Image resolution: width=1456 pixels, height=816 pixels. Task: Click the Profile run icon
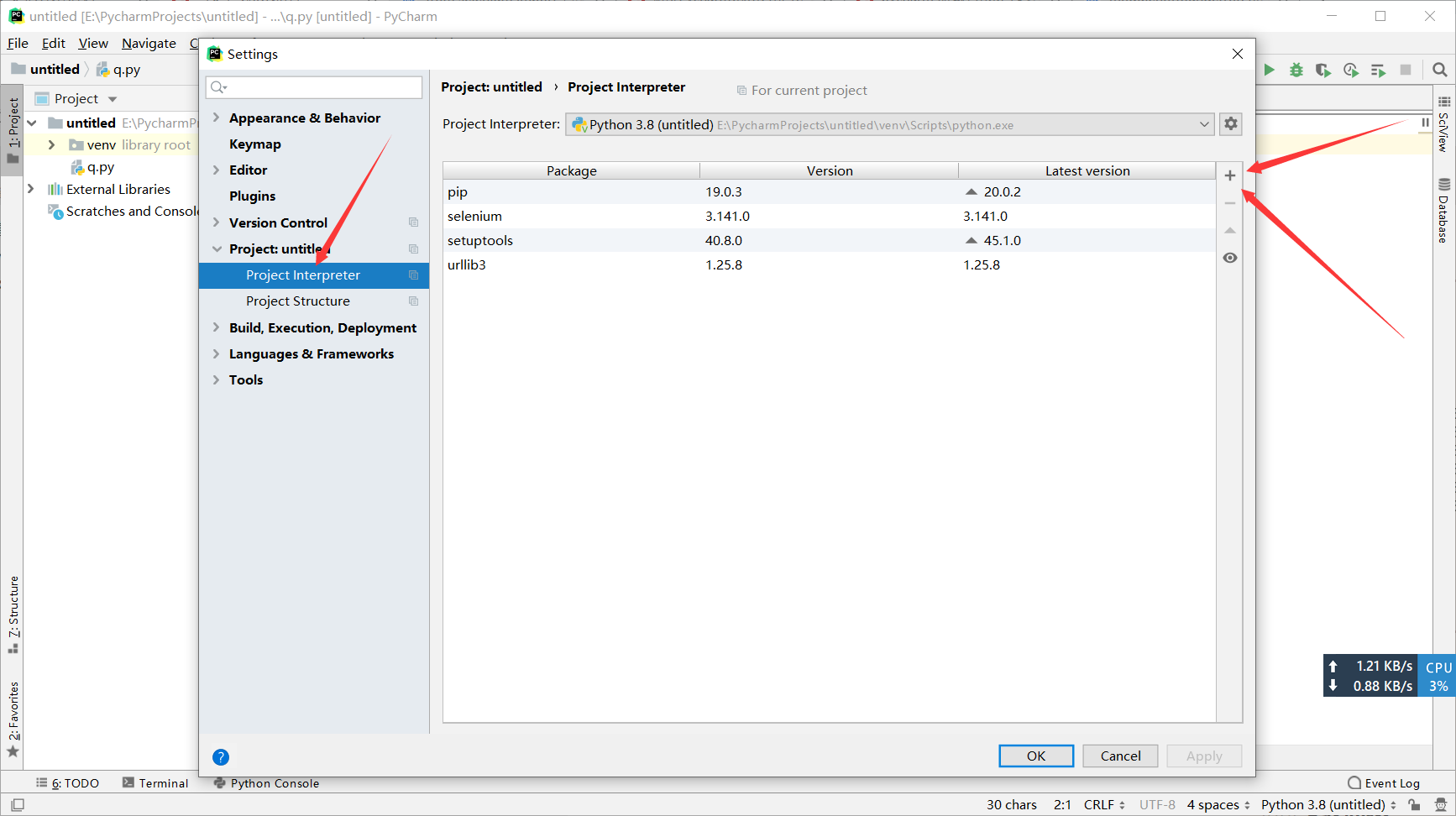point(1351,70)
